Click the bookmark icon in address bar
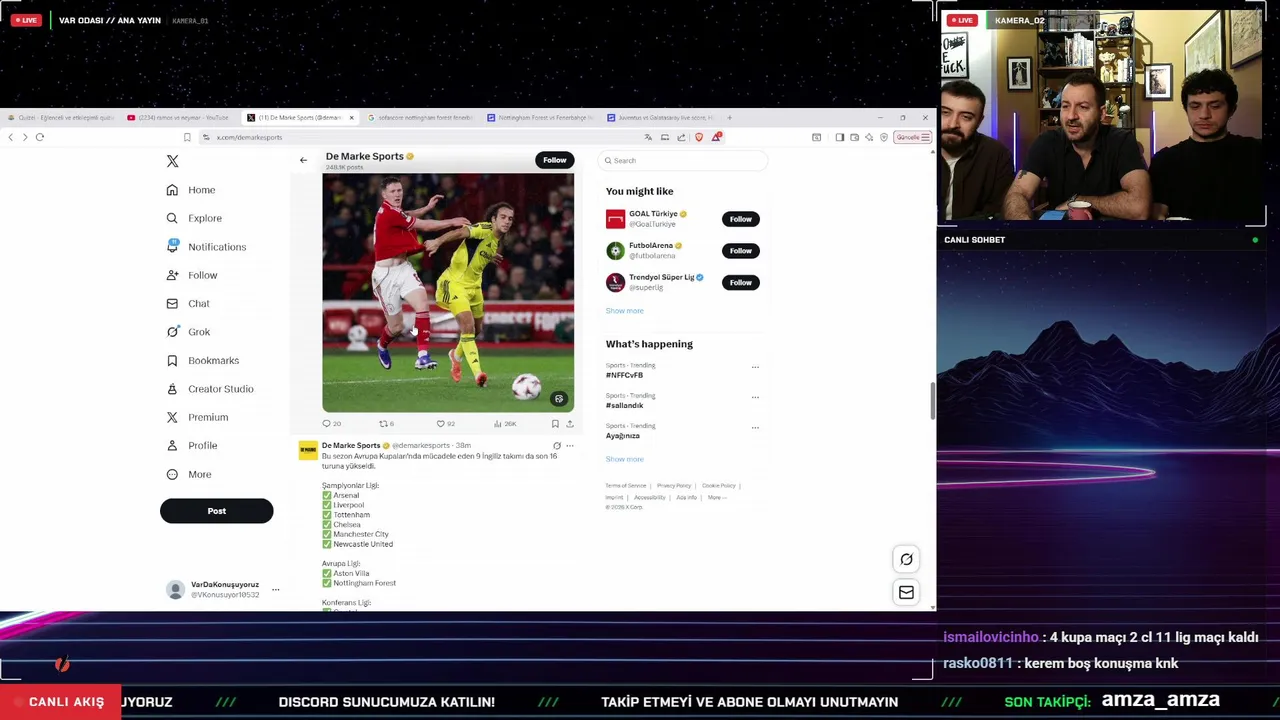 tap(187, 137)
